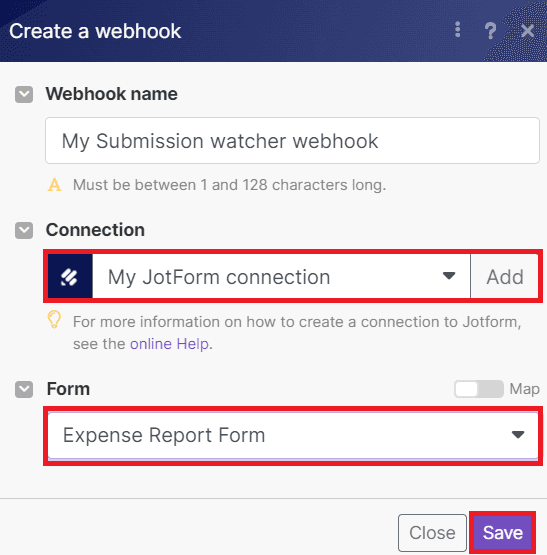Open the My JotForm connection dropdown
The height and width of the screenshot is (555, 547).
click(281, 276)
